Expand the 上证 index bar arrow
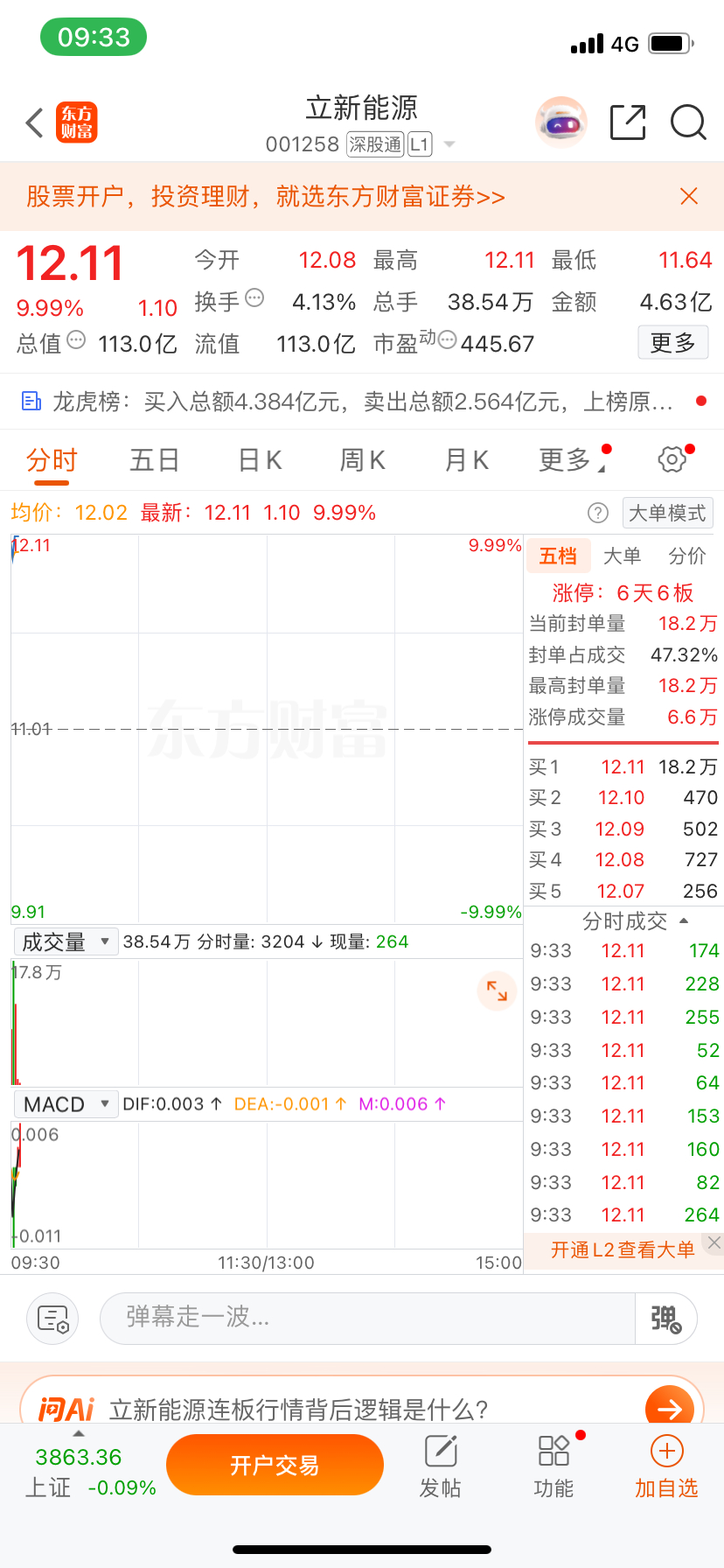The height and width of the screenshot is (1568, 724). [x=79, y=1433]
